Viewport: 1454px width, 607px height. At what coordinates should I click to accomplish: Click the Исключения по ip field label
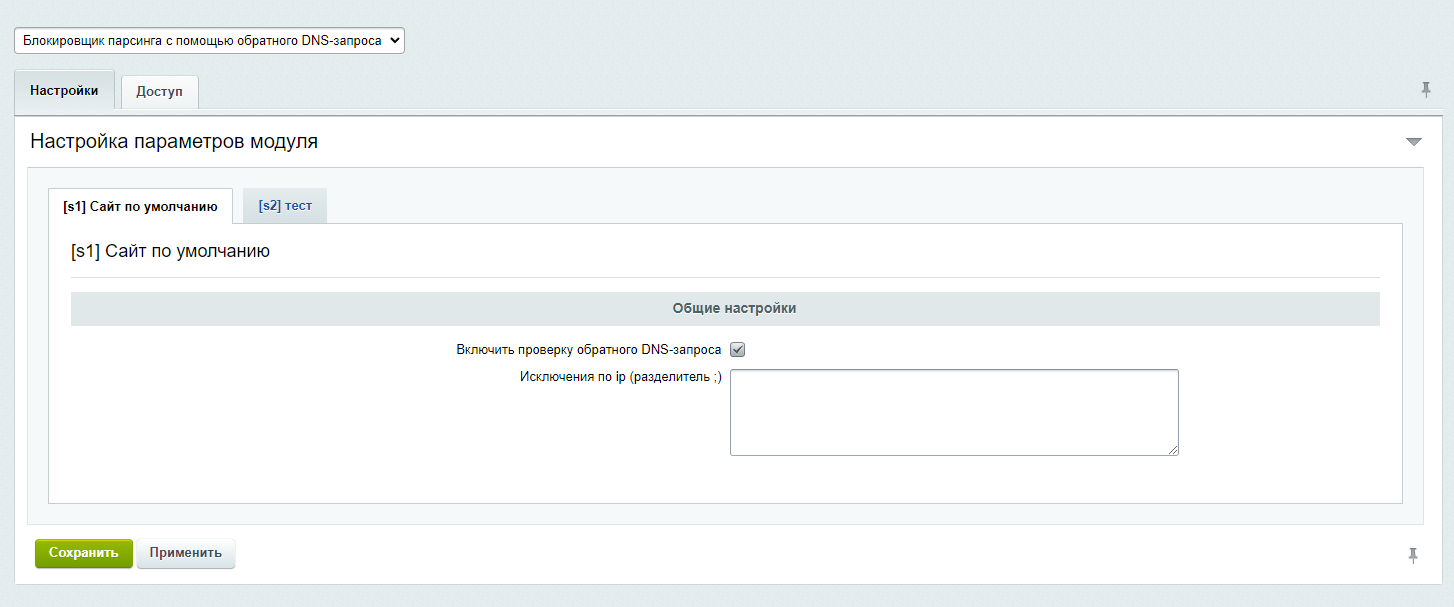pos(620,377)
